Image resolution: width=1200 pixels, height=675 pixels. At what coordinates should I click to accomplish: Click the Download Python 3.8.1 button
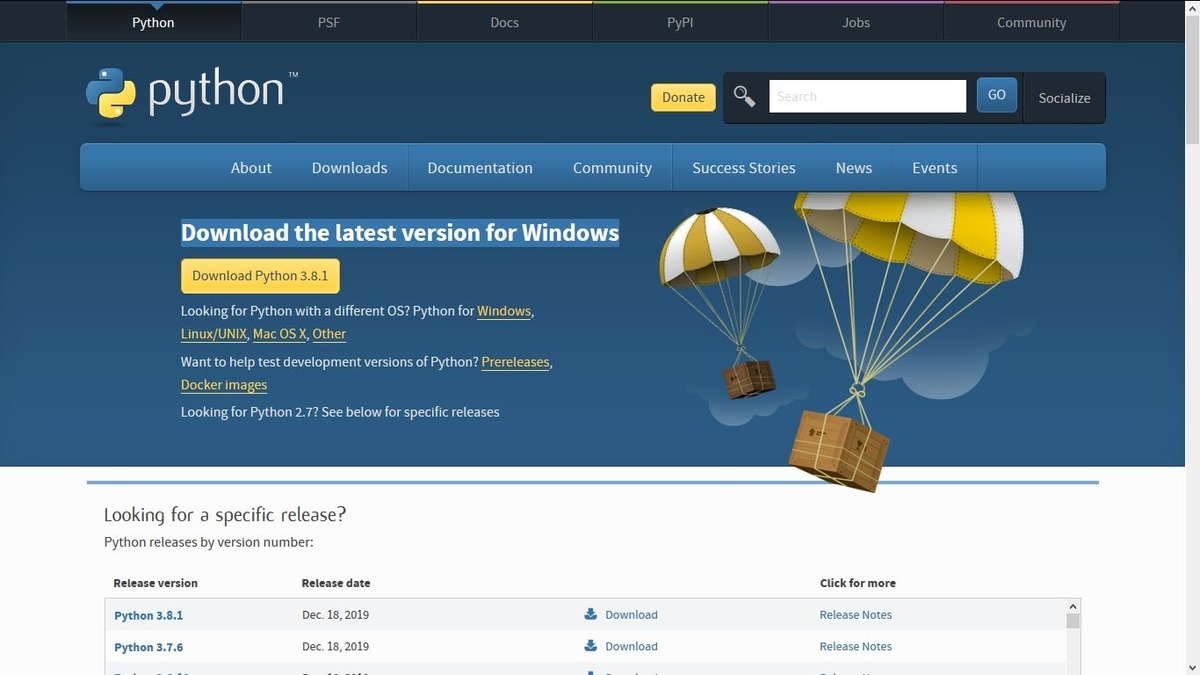(x=260, y=276)
